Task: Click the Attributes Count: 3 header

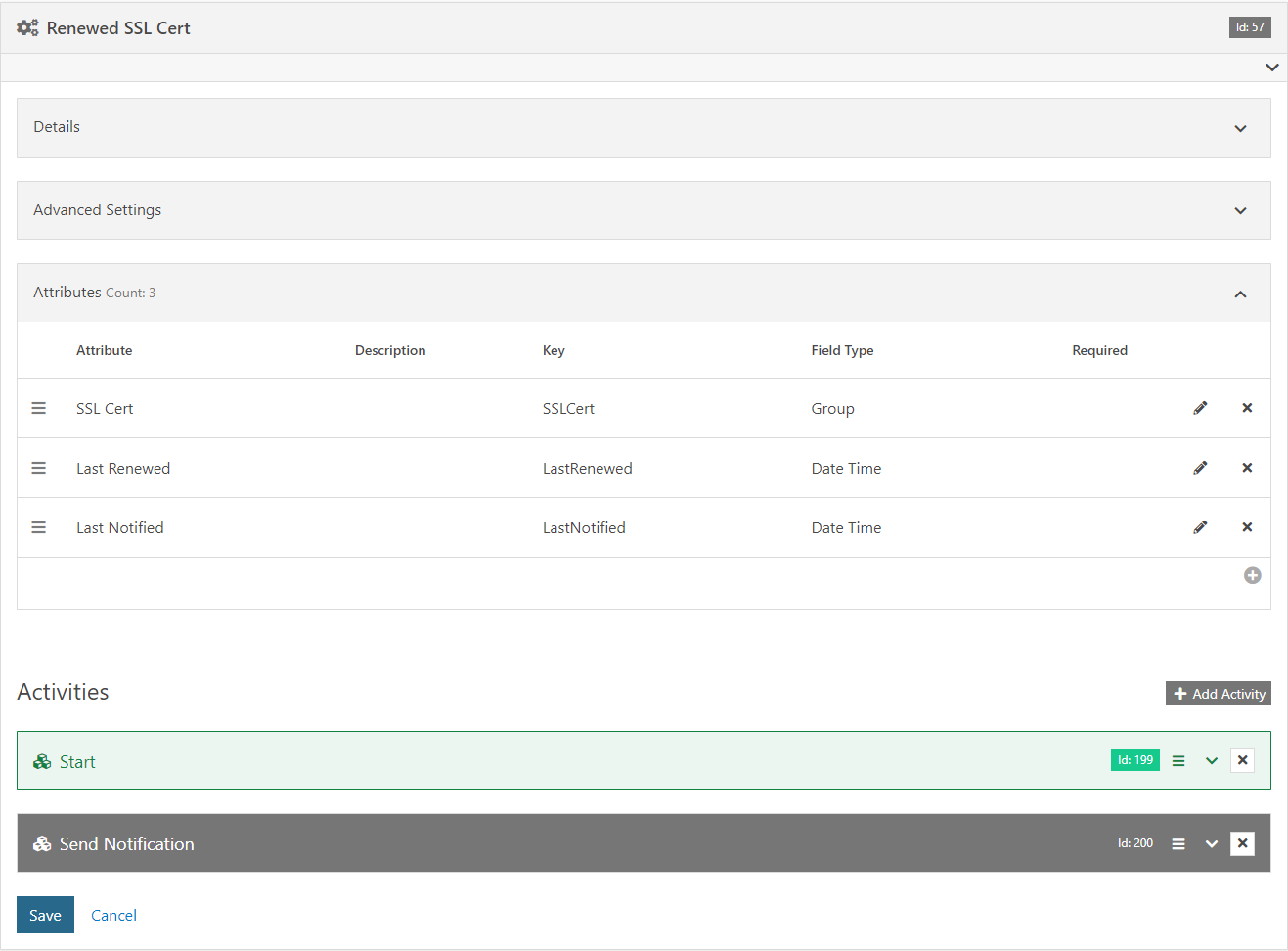Action: [644, 293]
